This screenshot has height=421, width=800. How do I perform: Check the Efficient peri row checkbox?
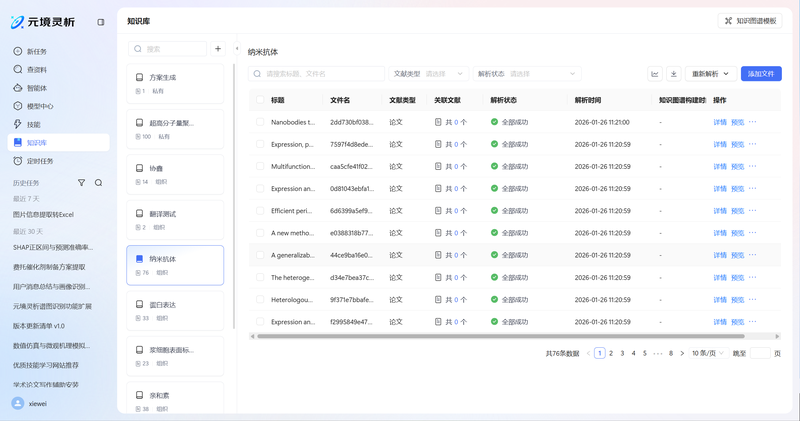[260, 211]
